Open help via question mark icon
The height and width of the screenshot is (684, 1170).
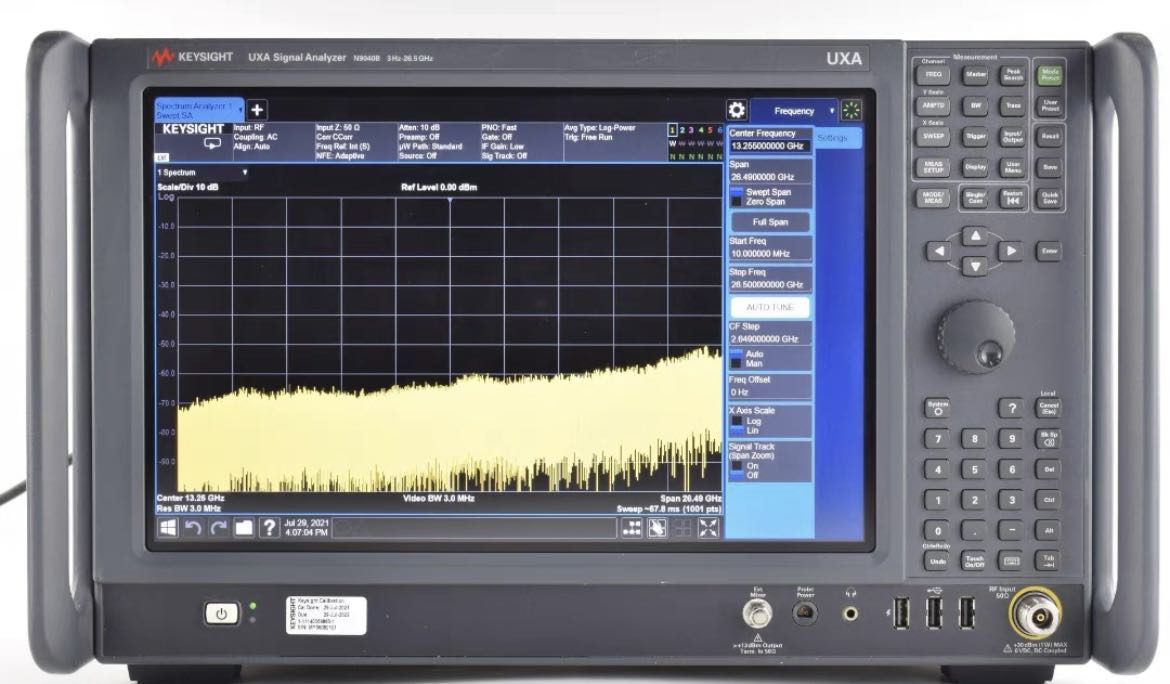point(269,528)
